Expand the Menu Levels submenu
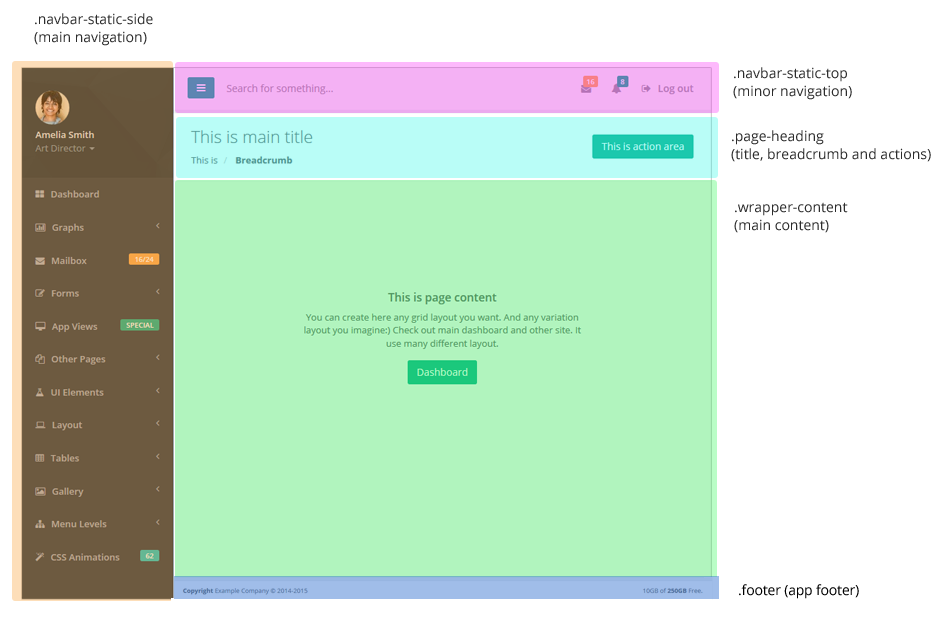This screenshot has height=619, width=946. coord(157,523)
